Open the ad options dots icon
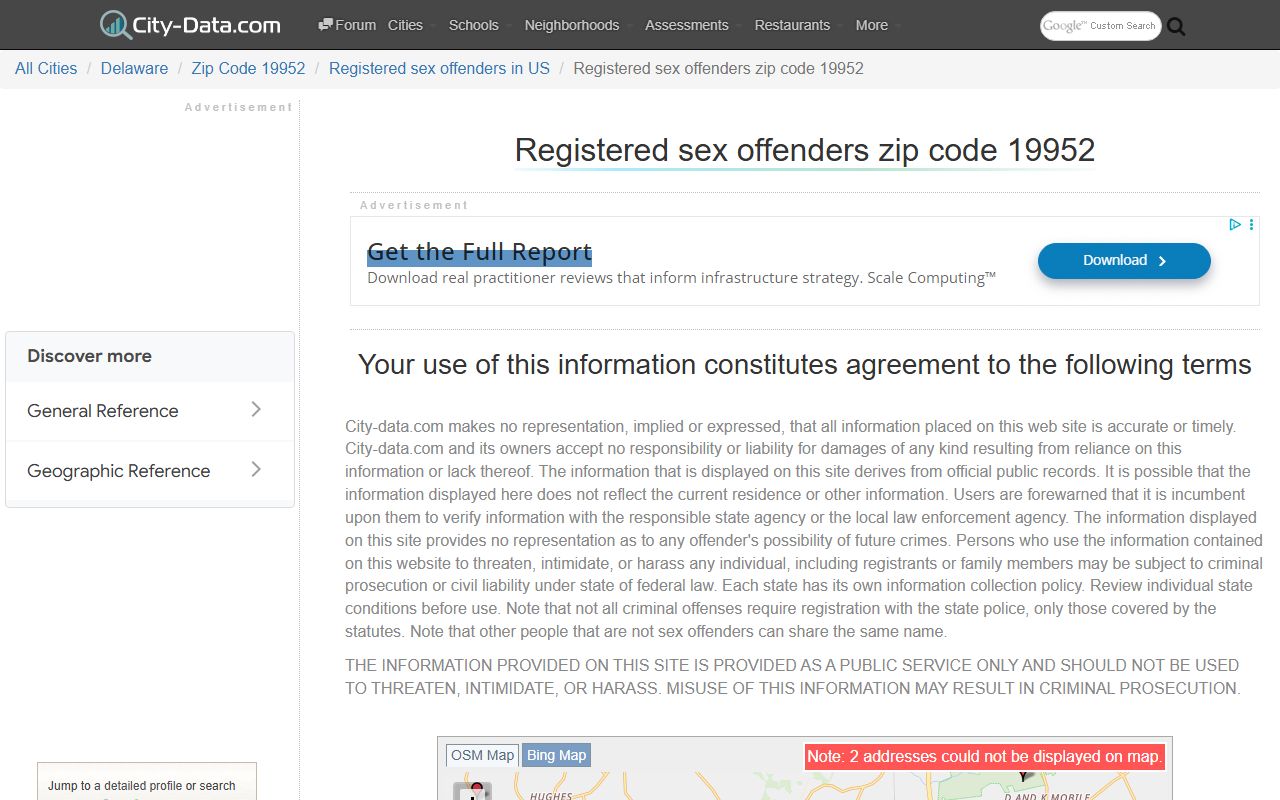Screen dimensions: 1280x800 tap(1251, 225)
